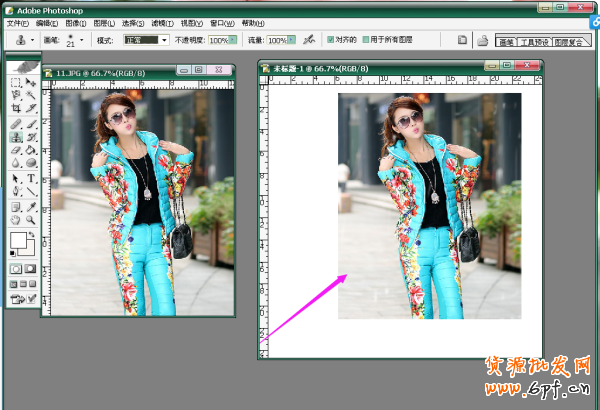Switch to the 工具预设 palette tab
This screenshot has width=600, height=410.
[532, 41]
